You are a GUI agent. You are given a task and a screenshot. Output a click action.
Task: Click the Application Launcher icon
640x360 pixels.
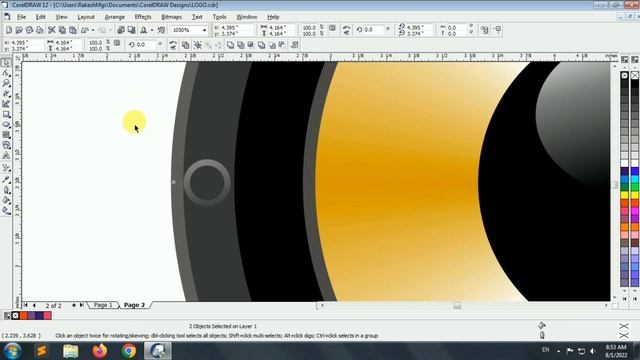pyautogui.click(x=144, y=30)
